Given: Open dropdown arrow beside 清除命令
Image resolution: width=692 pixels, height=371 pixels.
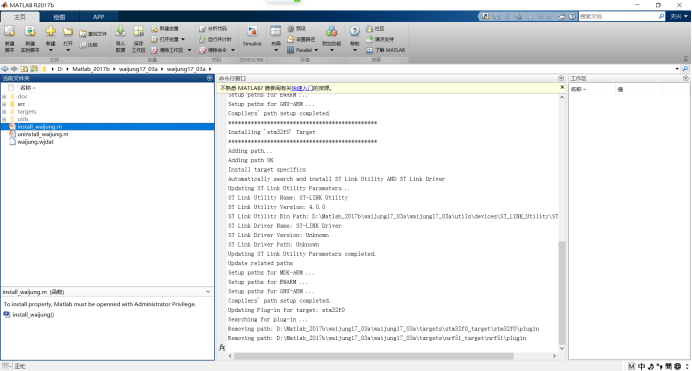Looking at the screenshot, I should tap(233, 50).
